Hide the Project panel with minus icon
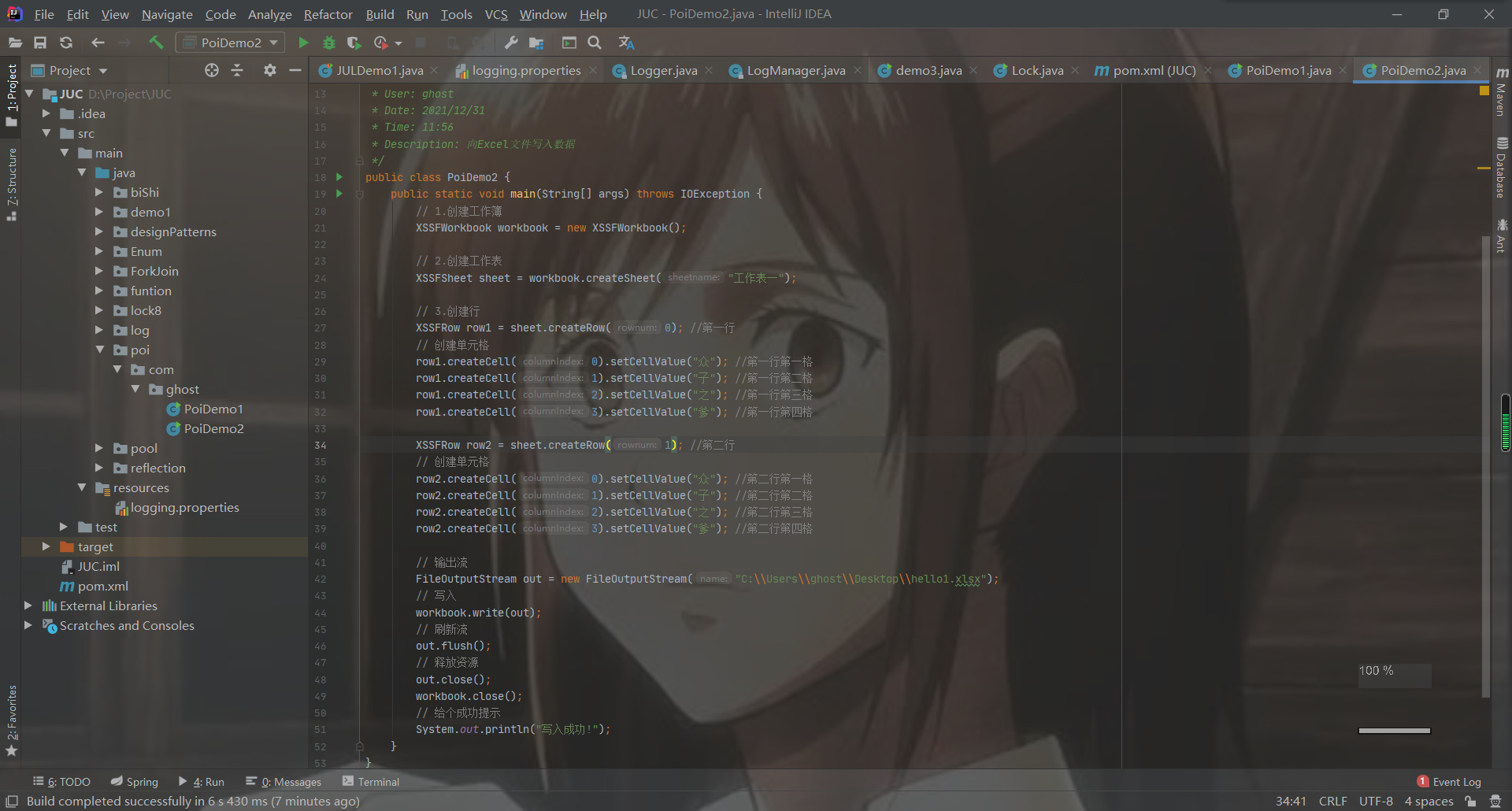The height and width of the screenshot is (811, 1512). pos(295,70)
